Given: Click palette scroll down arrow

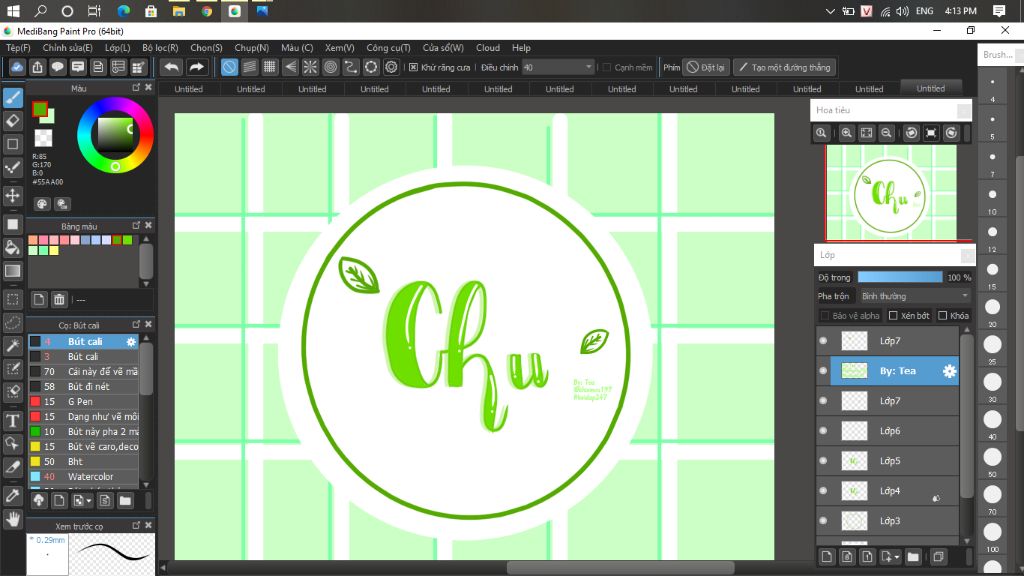Looking at the screenshot, I should point(146,284).
